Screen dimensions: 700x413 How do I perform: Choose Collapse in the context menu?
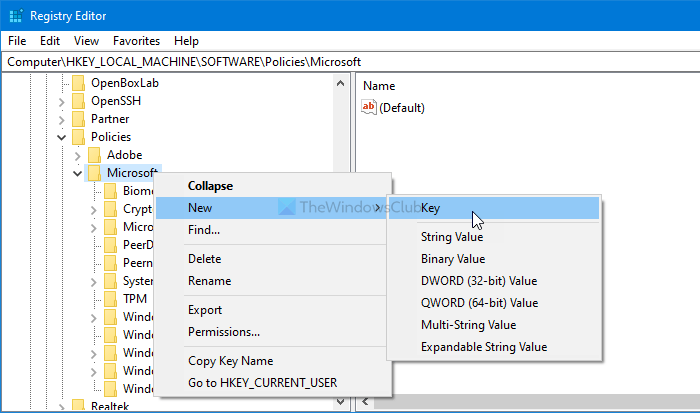(x=274, y=186)
